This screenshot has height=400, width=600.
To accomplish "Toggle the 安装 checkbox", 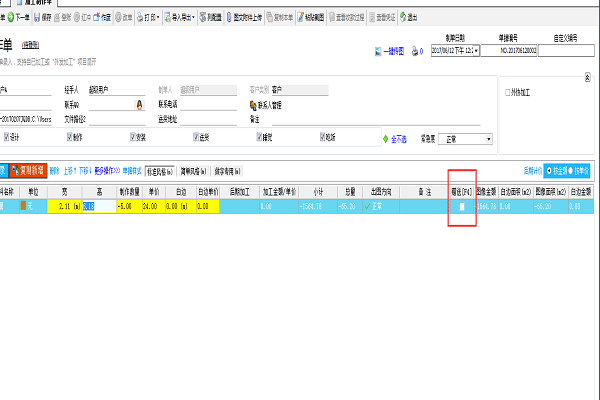I will 133,138.
